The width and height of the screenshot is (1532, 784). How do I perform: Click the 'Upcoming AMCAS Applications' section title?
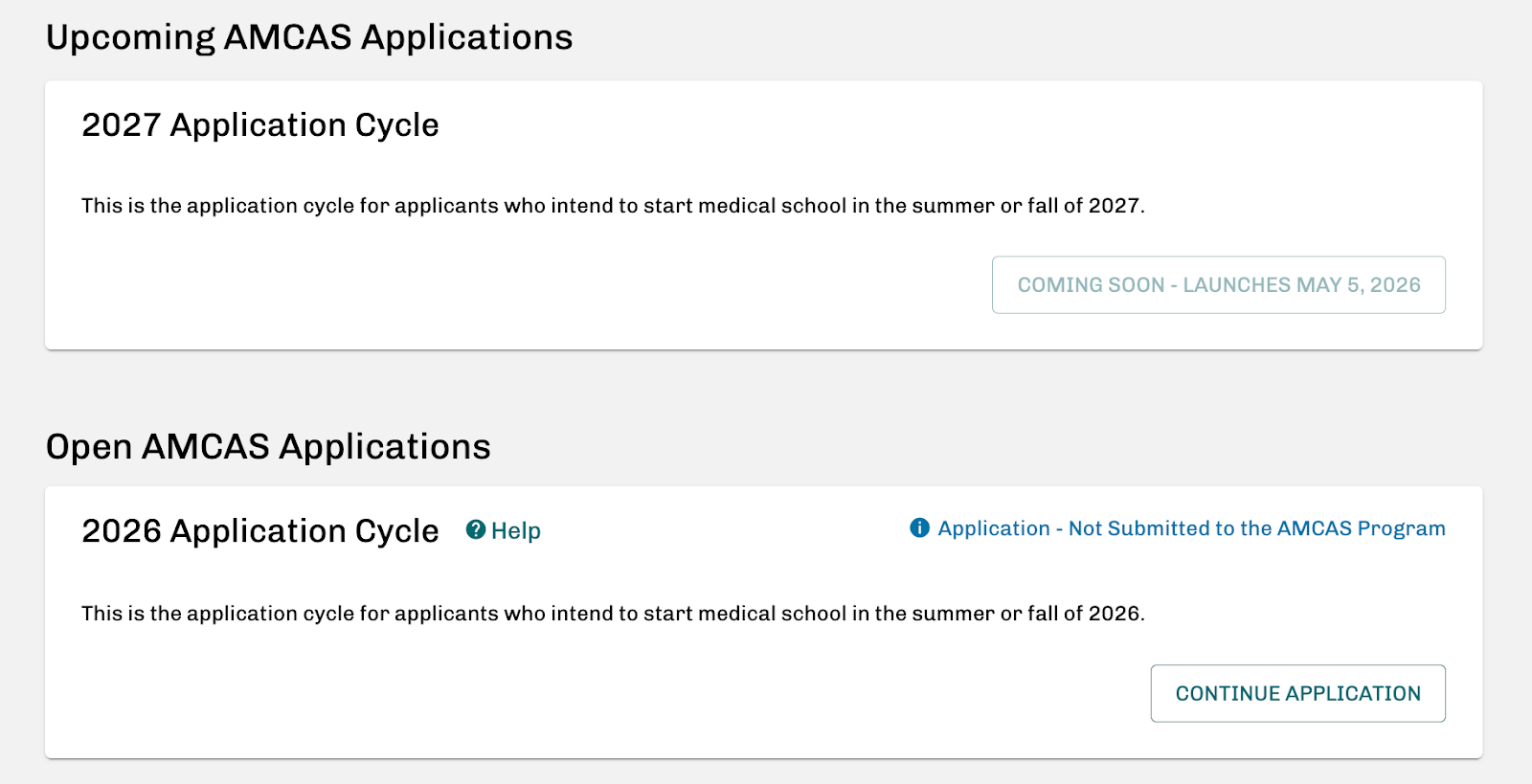310,37
